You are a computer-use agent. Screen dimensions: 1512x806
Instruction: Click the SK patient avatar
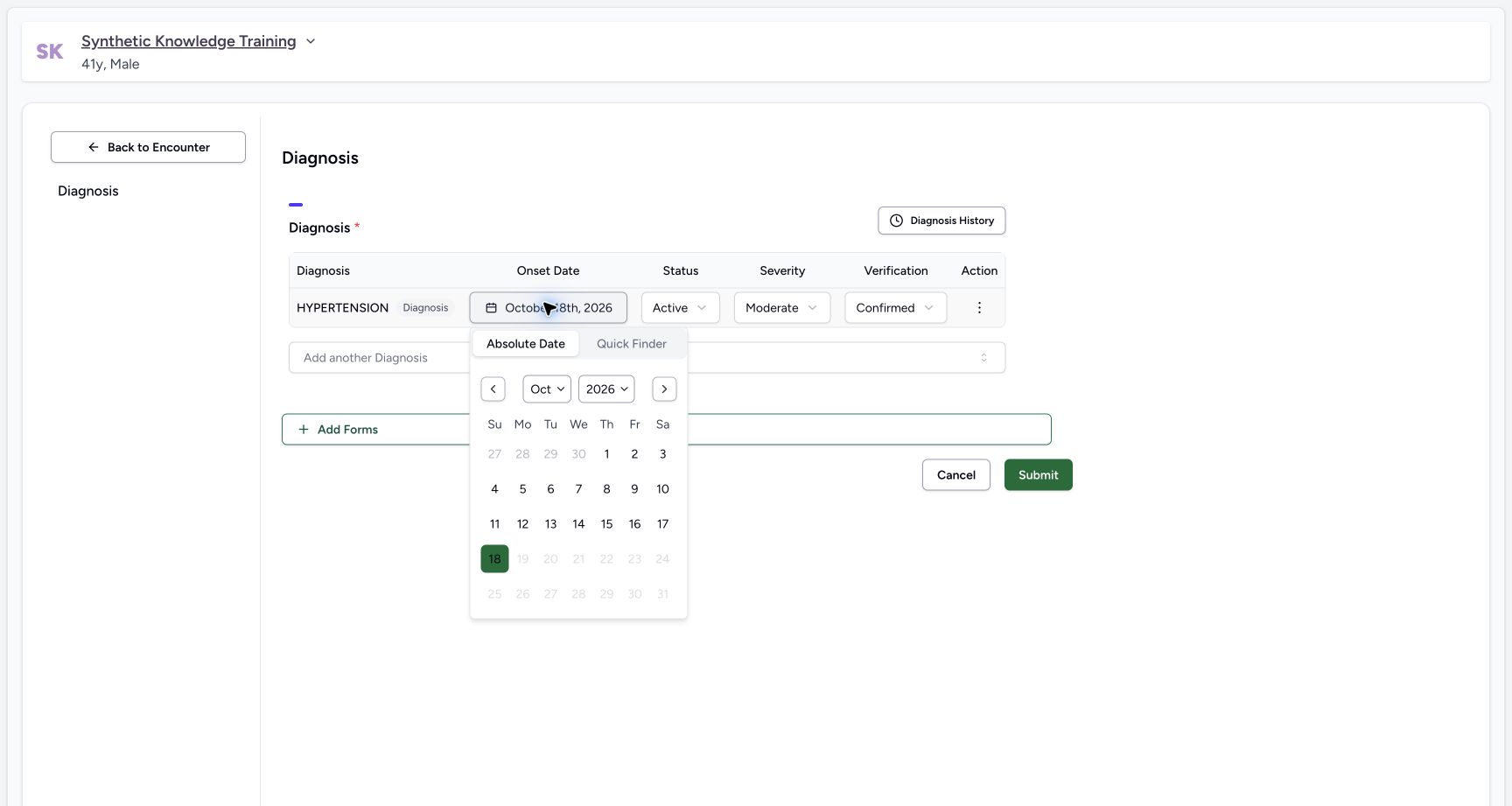(x=50, y=52)
